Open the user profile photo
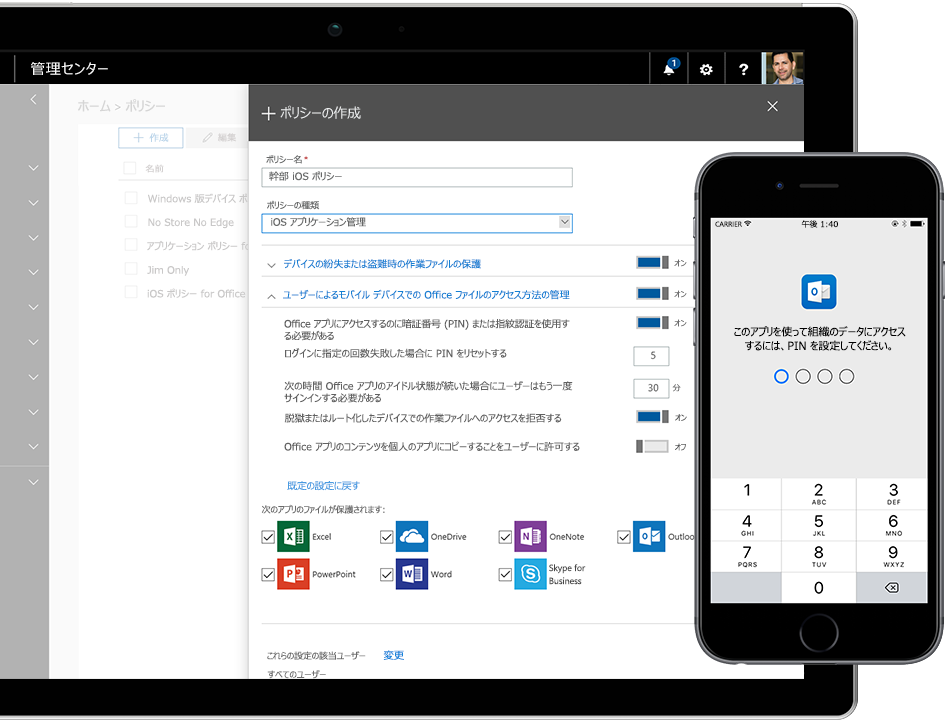 [783, 68]
